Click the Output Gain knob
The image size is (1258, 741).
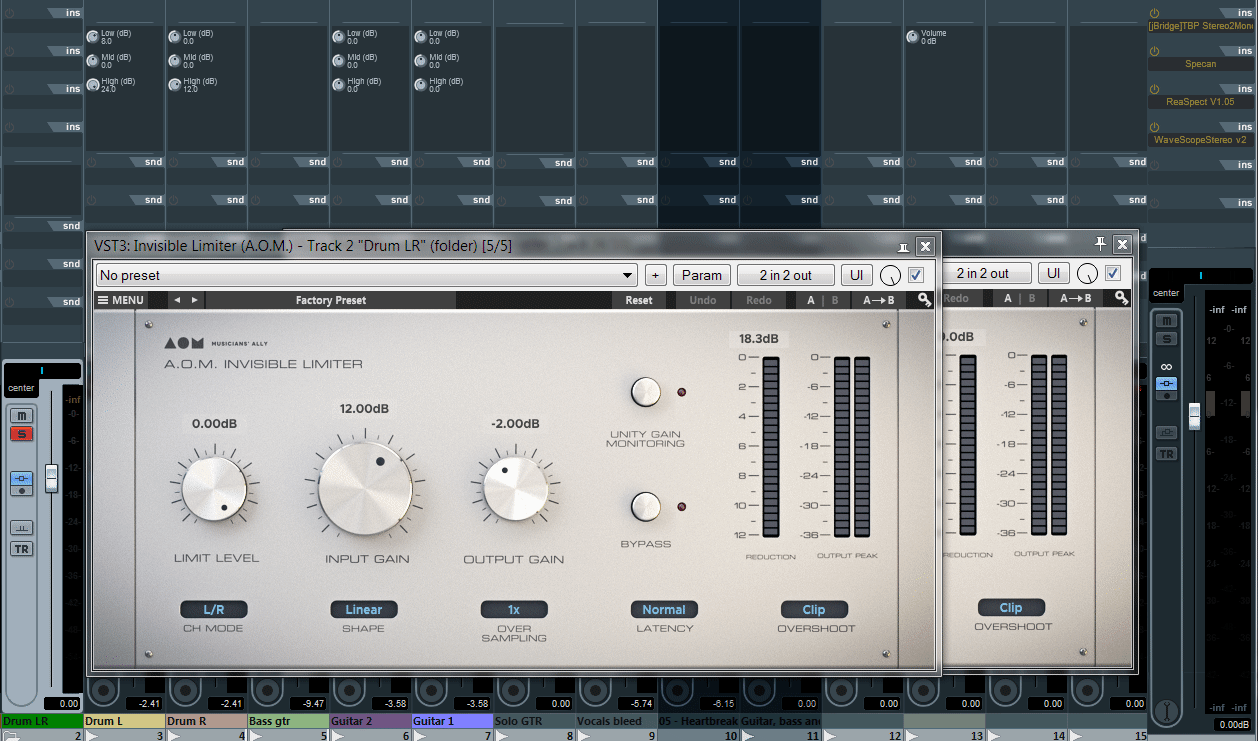coord(515,489)
